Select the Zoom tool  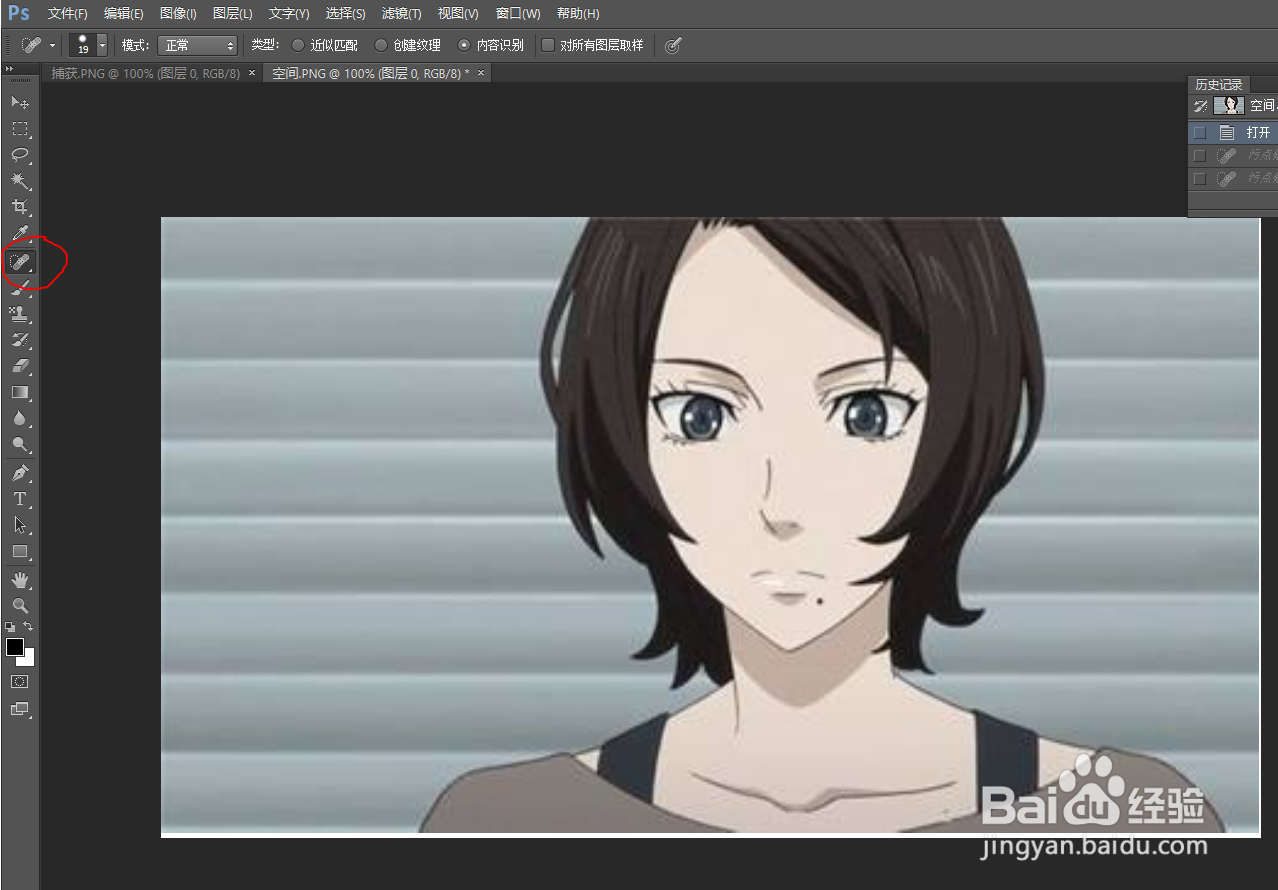(x=19, y=605)
